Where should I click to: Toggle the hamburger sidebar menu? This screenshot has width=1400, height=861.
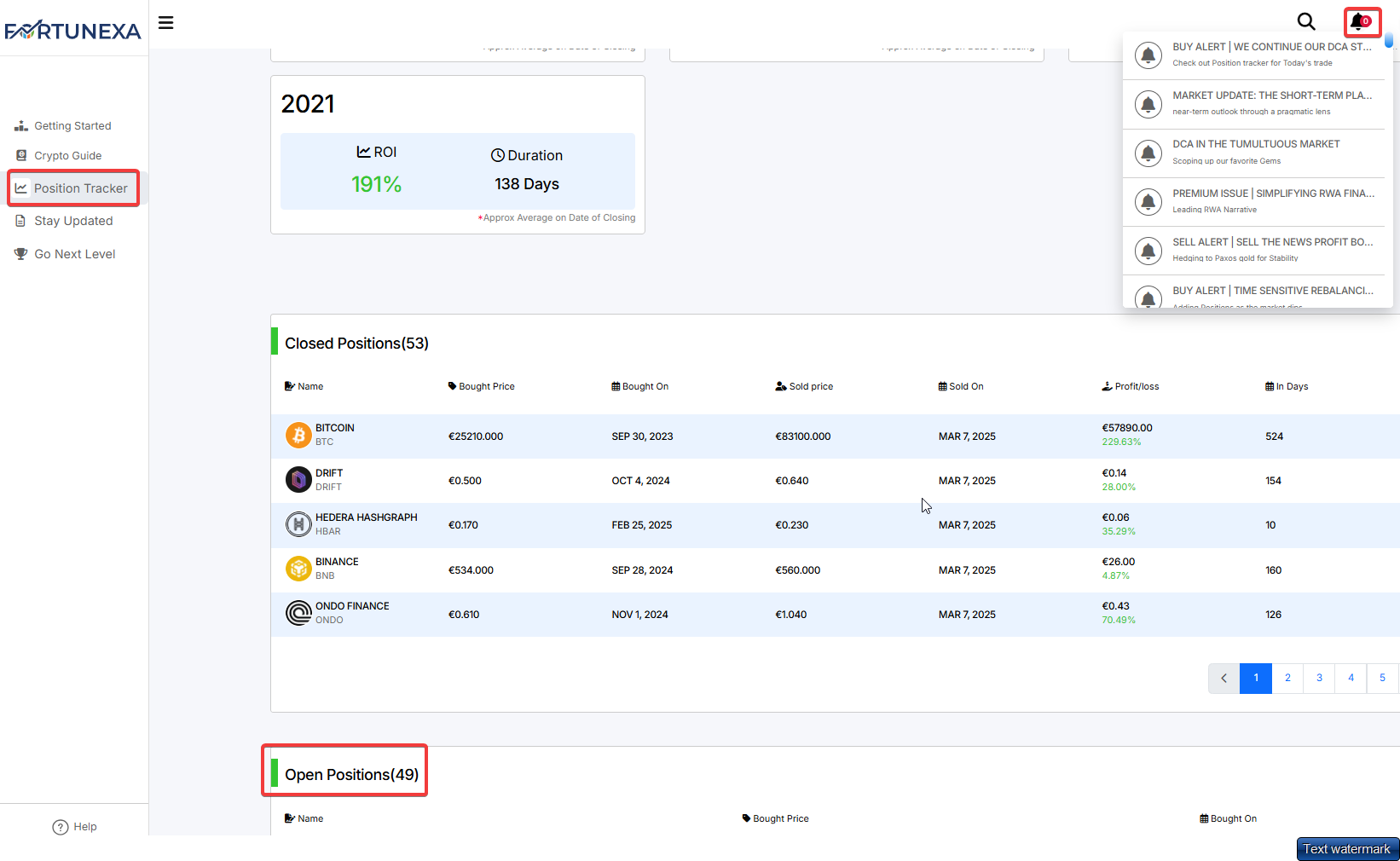[x=166, y=23]
